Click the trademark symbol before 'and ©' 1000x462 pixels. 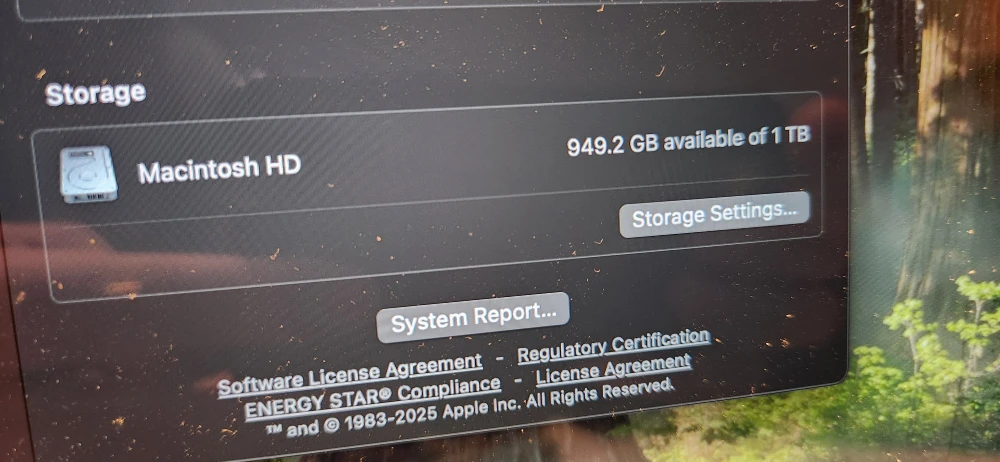tap(274, 430)
